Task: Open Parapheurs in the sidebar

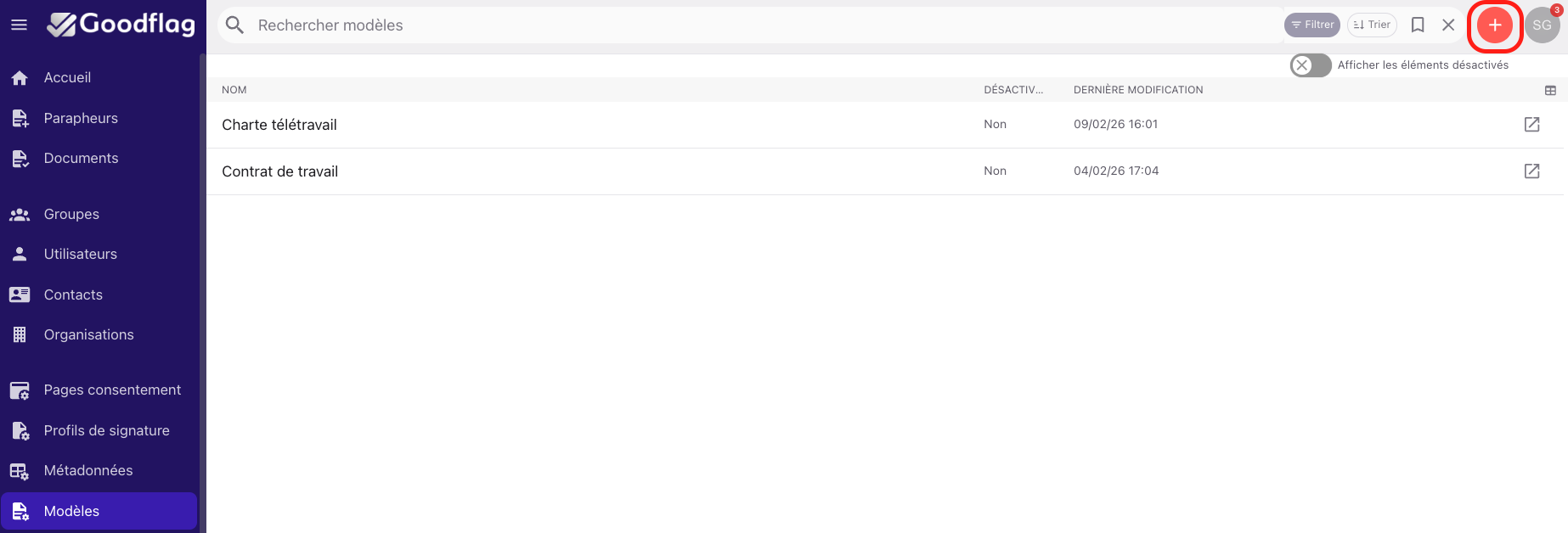Action: tap(81, 118)
